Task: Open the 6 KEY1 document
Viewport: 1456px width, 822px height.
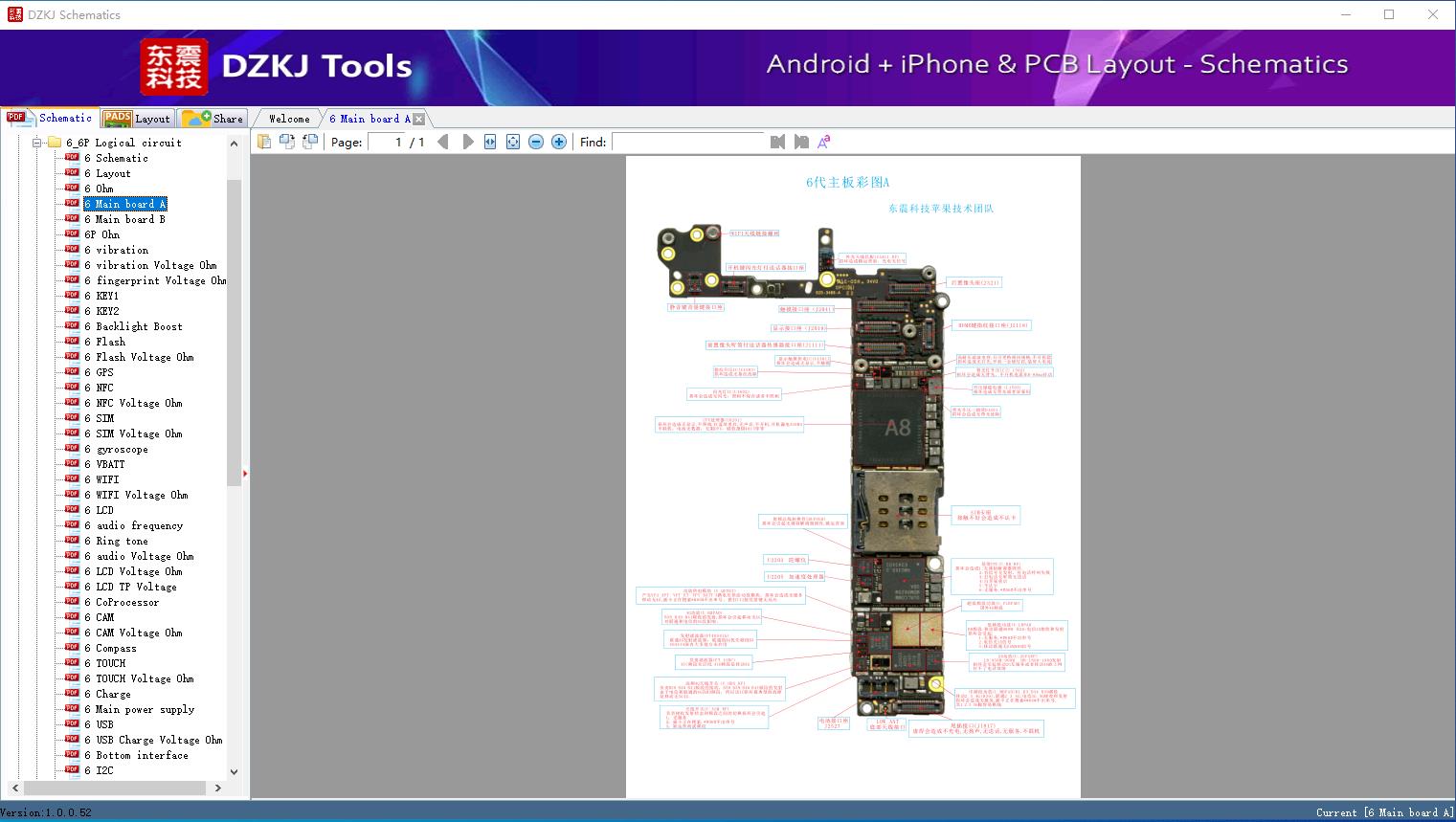Action: [101, 296]
